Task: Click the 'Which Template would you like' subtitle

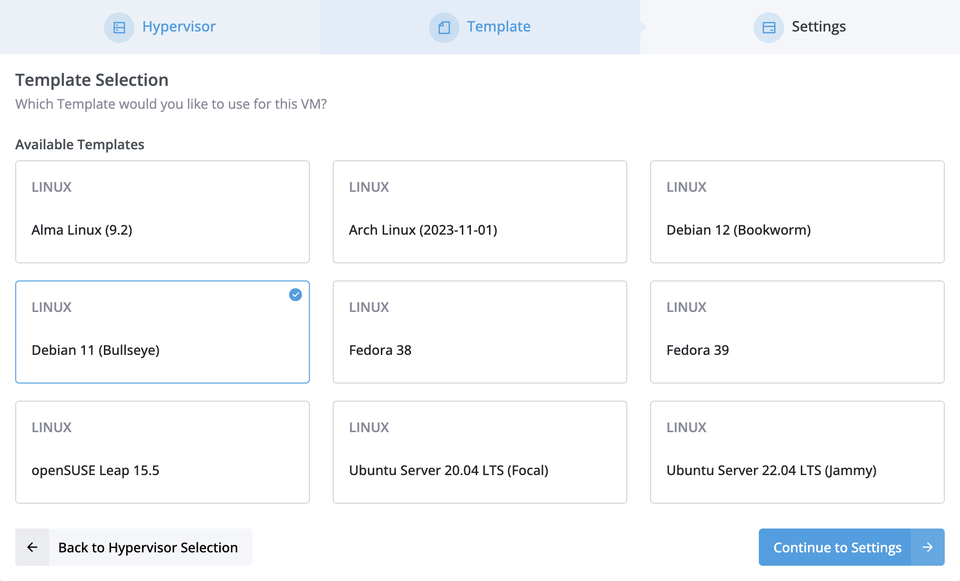Action: [171, 104]
